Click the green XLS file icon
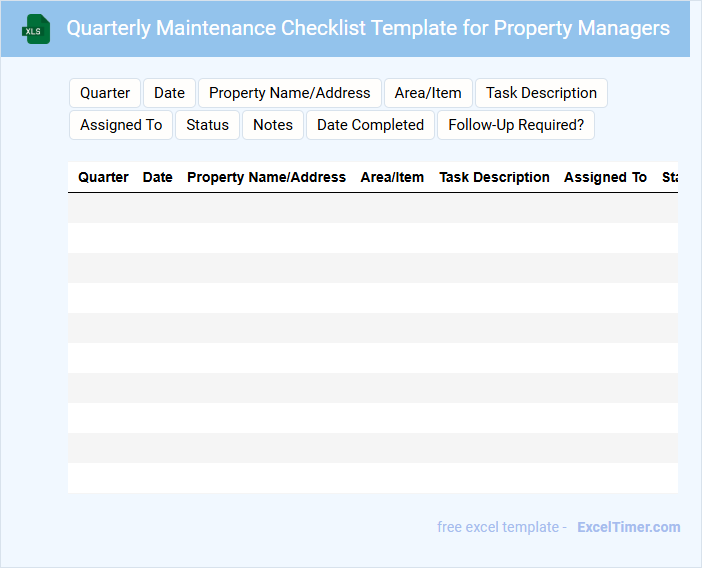Image resolution: width=702 pixels, height=568 pixels. (36, 29)
